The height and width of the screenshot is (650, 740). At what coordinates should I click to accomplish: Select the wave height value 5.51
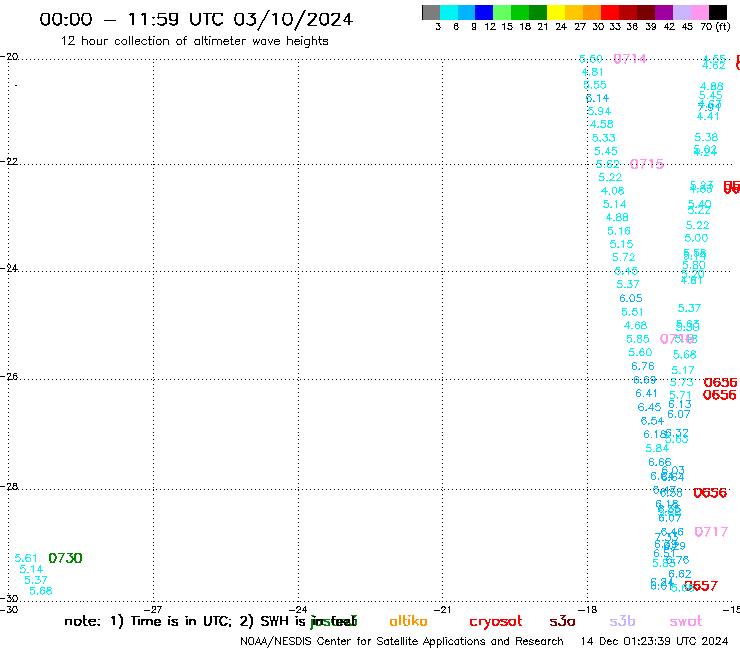point(632,312)
